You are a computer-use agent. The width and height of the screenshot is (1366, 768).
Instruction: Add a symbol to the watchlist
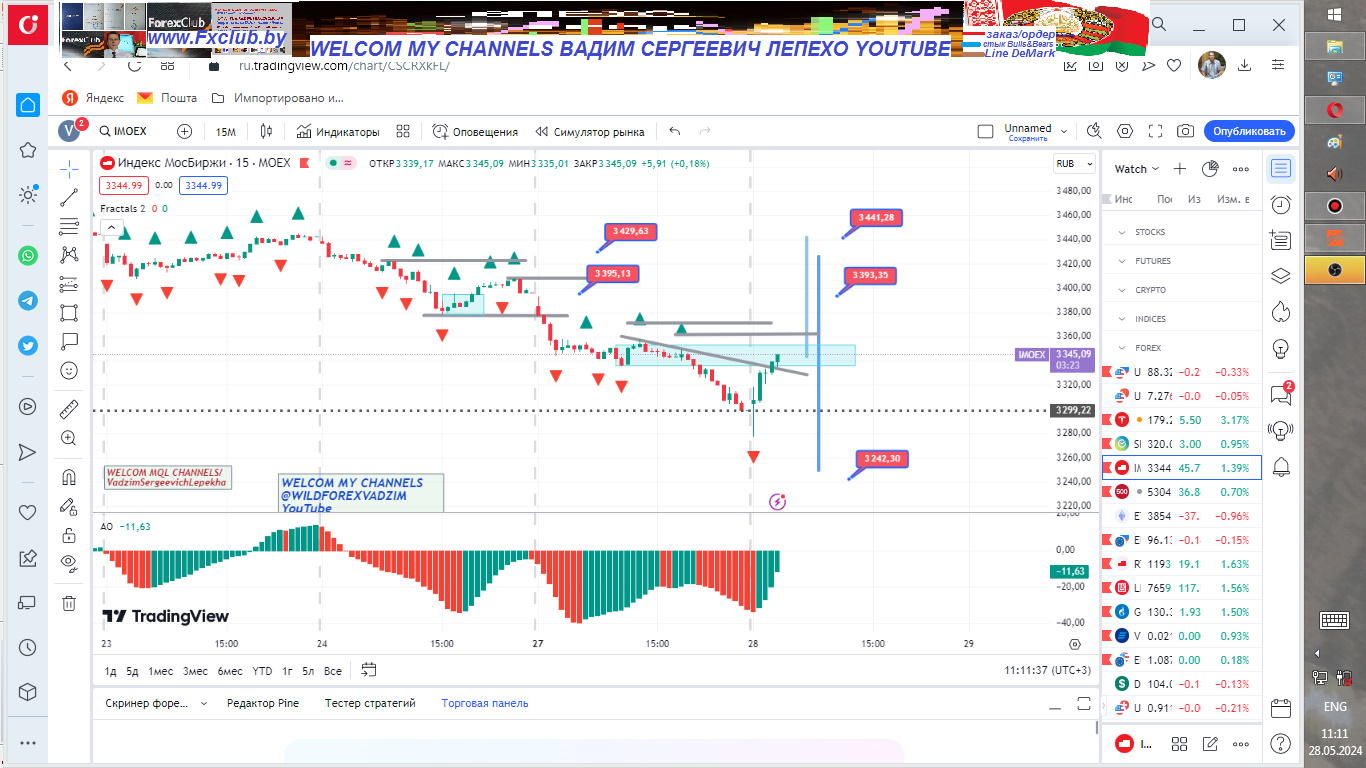coord(1180,169)
